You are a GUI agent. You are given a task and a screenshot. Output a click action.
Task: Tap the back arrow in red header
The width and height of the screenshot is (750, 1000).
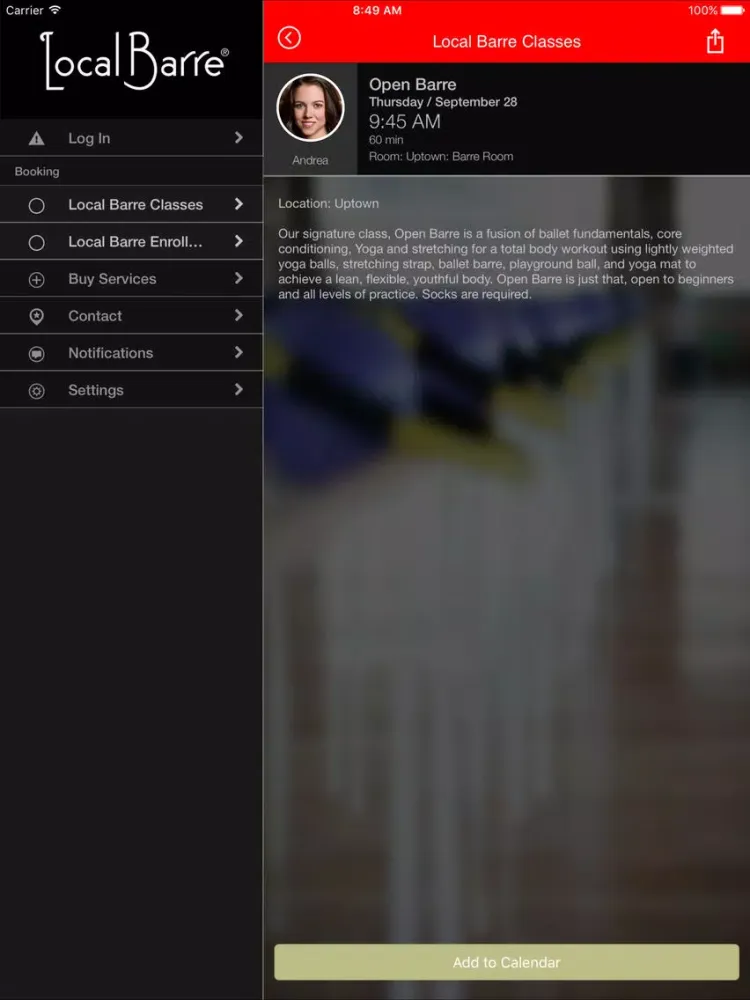pos(289,38)
